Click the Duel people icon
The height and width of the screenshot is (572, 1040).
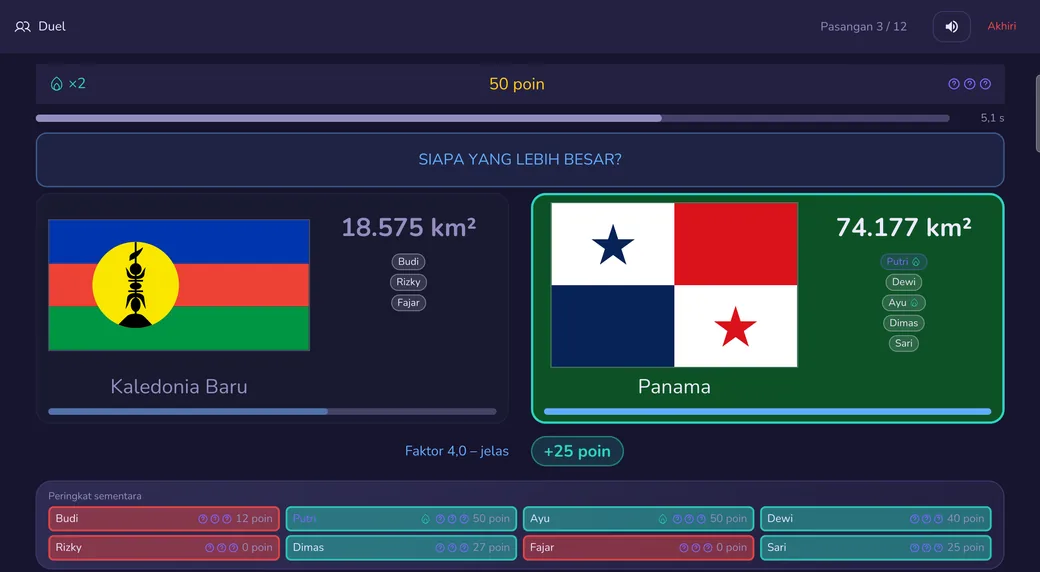click(x=23, y=27)
